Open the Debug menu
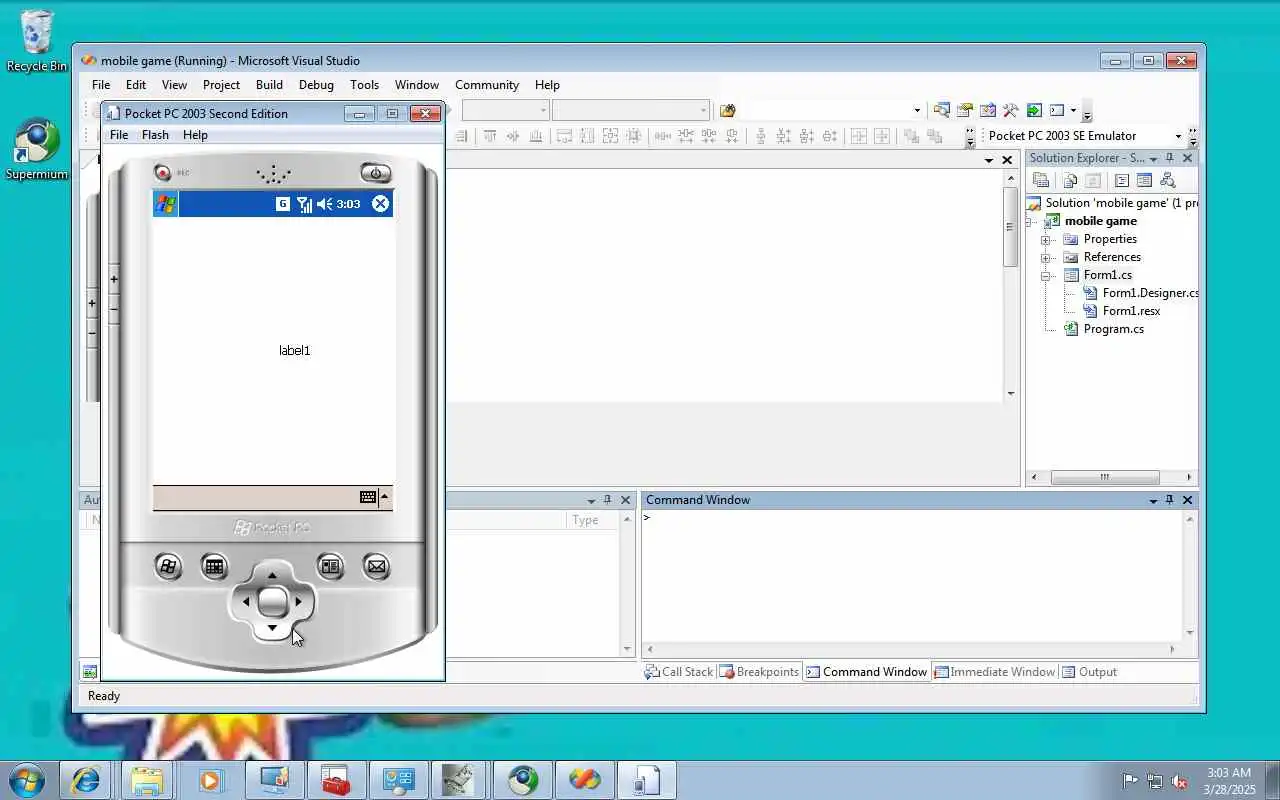This screenshot has width=1280, height=800. click(316, 85)
